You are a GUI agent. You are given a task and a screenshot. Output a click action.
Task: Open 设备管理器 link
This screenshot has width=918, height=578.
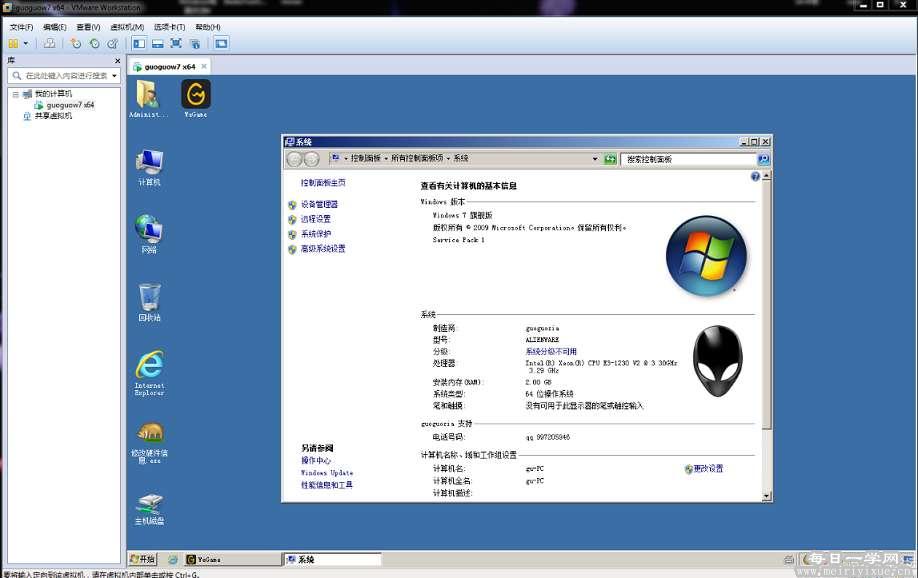coord(319,204)
